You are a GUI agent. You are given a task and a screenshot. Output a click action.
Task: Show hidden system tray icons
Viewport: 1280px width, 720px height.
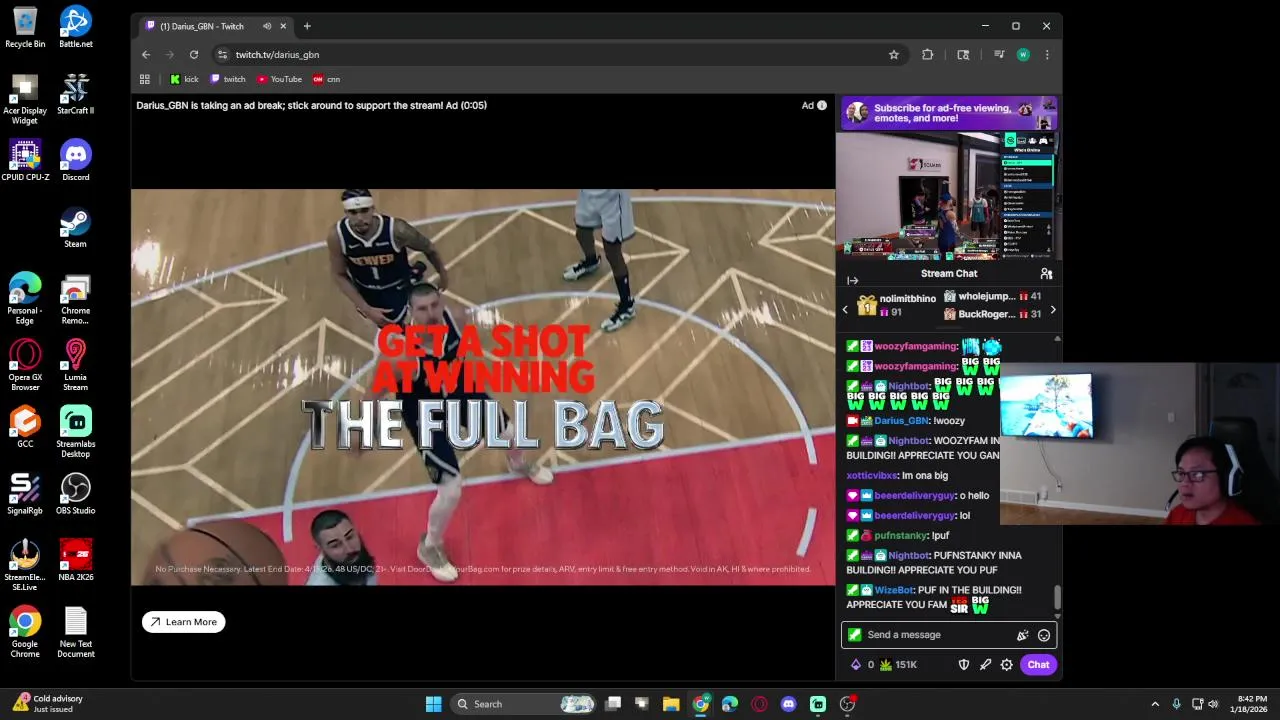pyautogui.click(x=1155, y=704)
